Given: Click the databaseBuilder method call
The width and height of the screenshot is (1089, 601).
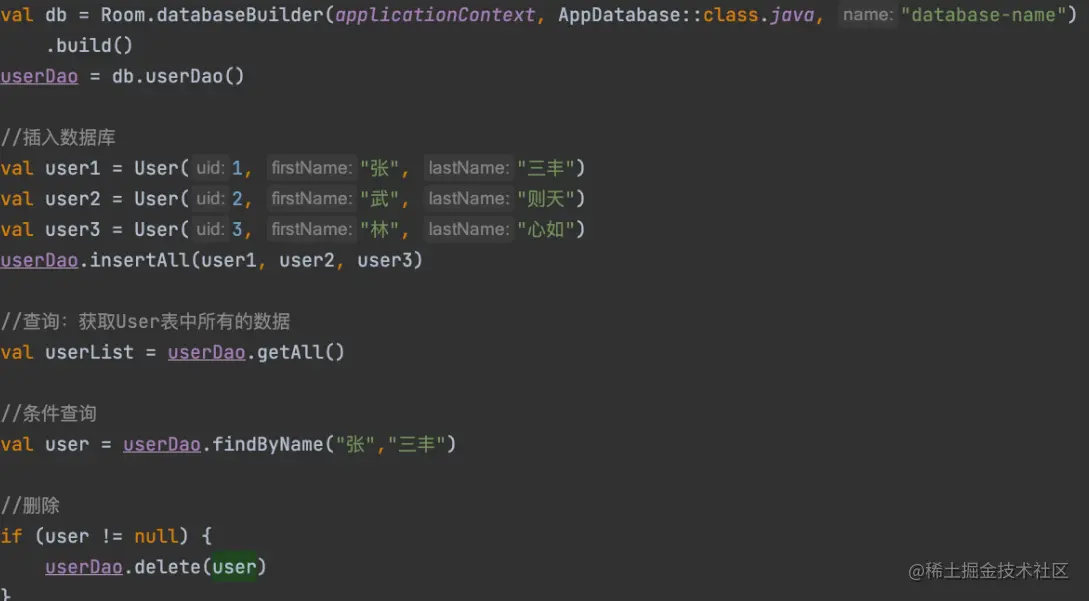Looking at the screenshot, I should (x=240, y=15).
